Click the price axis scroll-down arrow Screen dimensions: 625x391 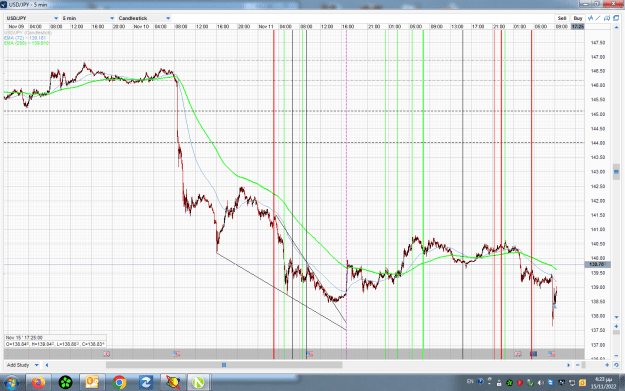pyautogui.click(x=617, y=317)
